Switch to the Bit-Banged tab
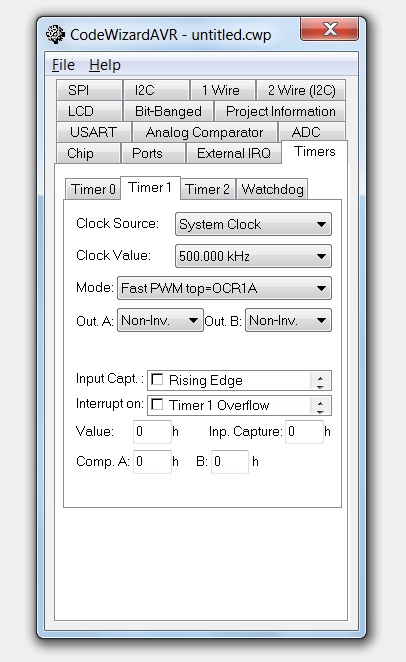 168,111
